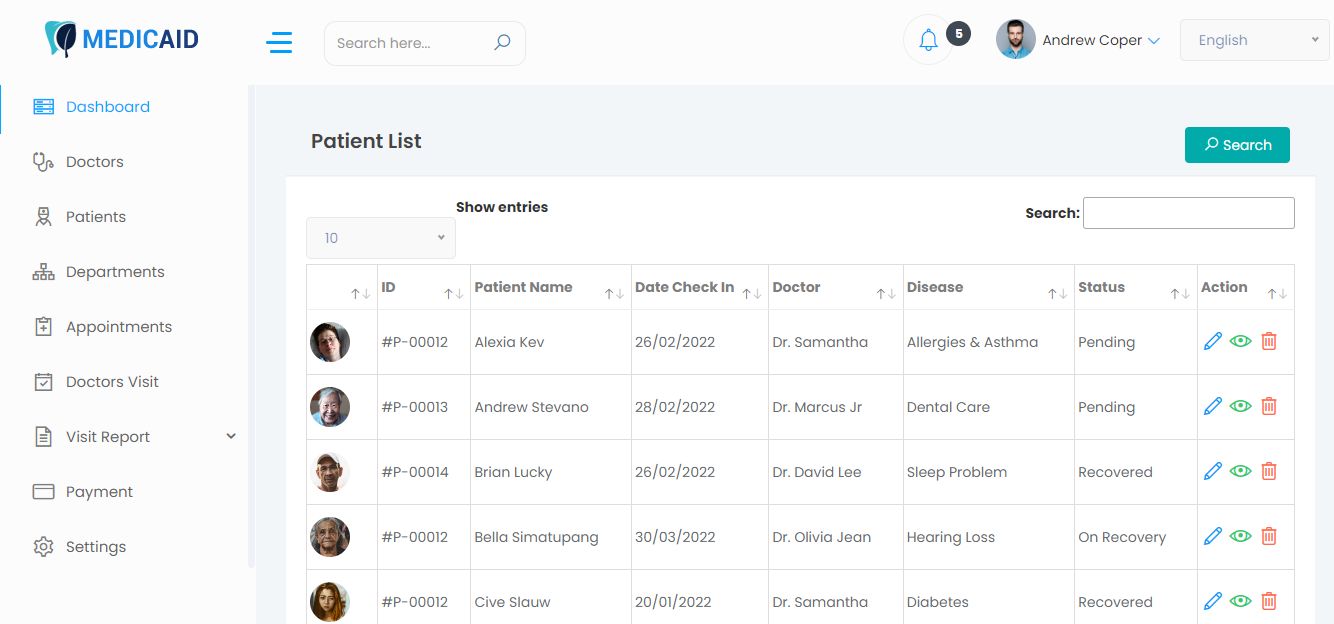Click the table Search input field
The image size is (1334, 624).
[x=1188, y=213]
